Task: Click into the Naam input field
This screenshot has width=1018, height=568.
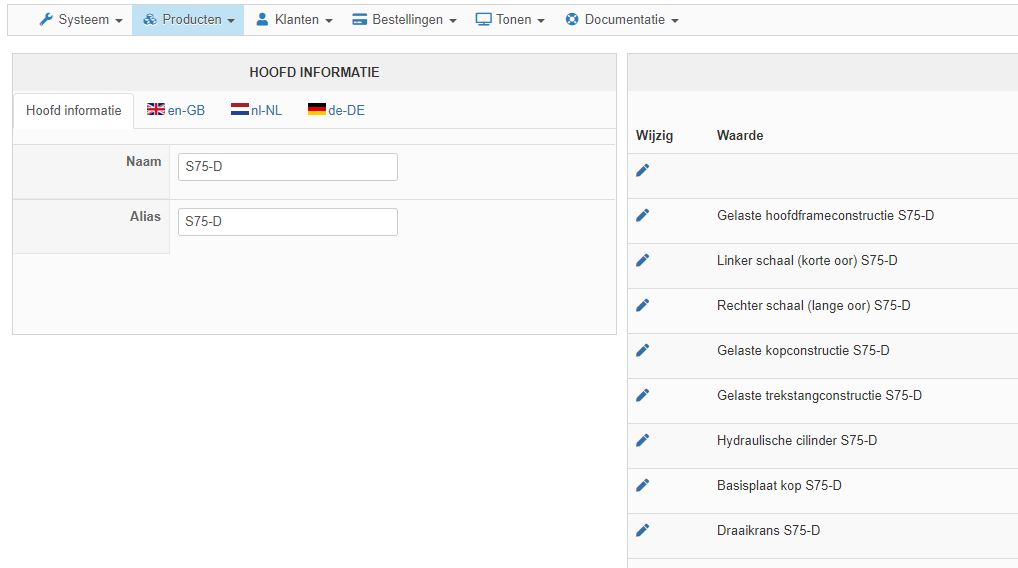Action: pos(287,167)
